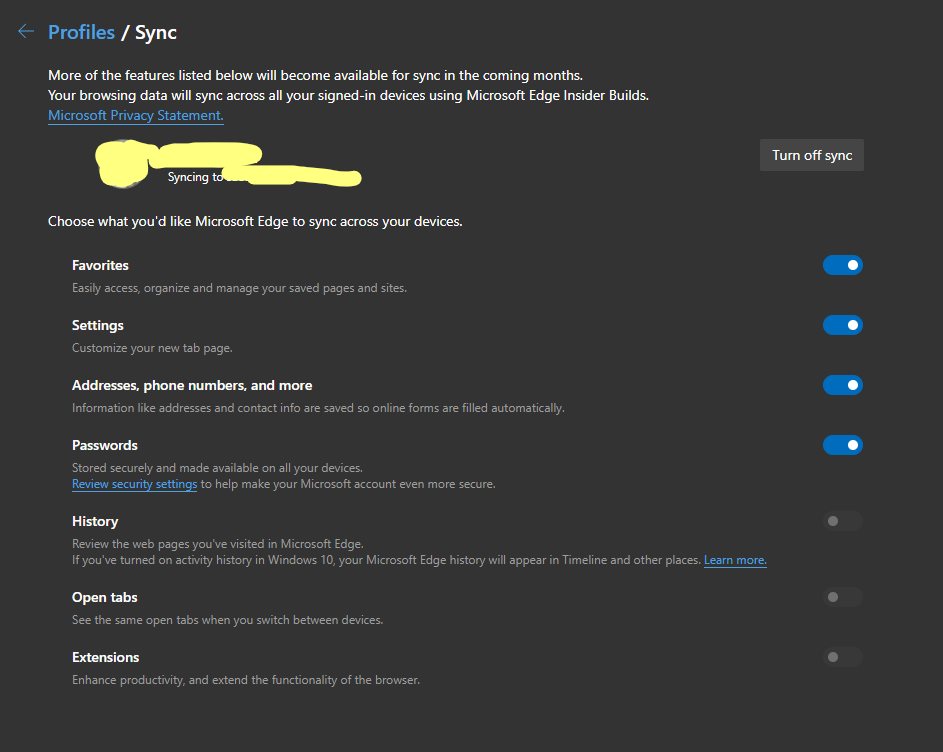Disable Settings sync

click(842, 324)
